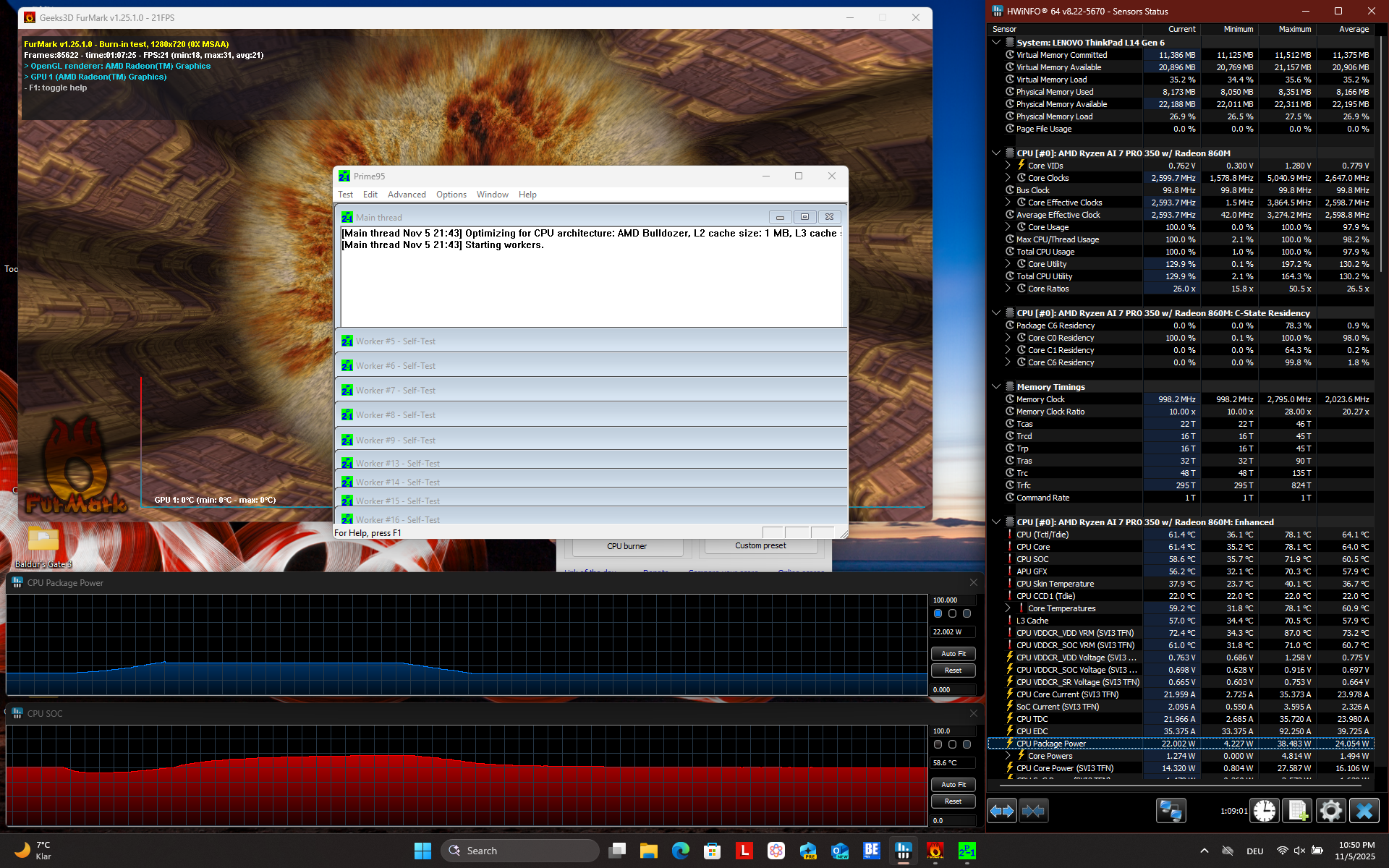Select third radio button in CPU SOC graph

(967, 744)
